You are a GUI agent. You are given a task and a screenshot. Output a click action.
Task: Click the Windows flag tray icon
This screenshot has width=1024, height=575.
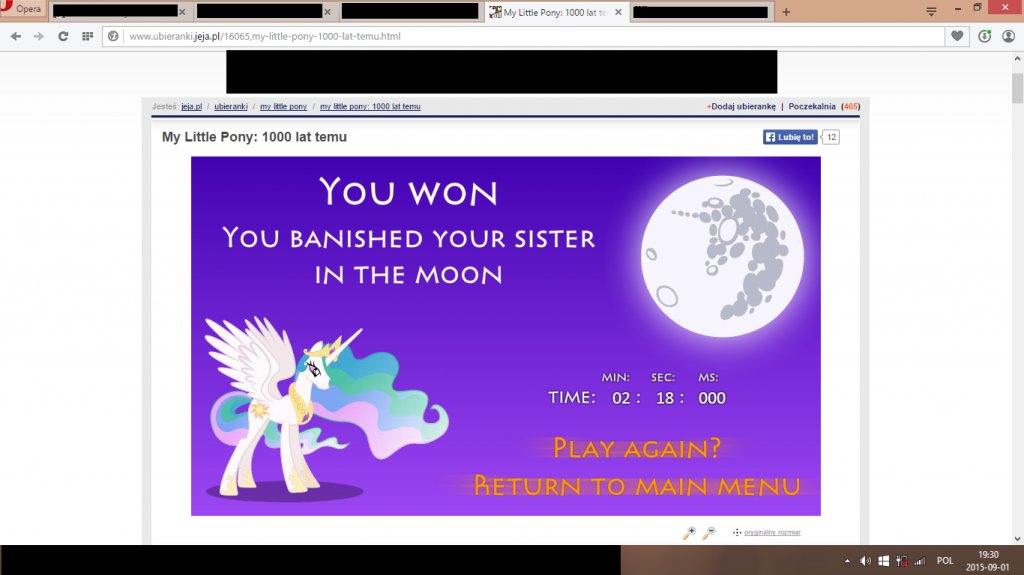(884, 561)
